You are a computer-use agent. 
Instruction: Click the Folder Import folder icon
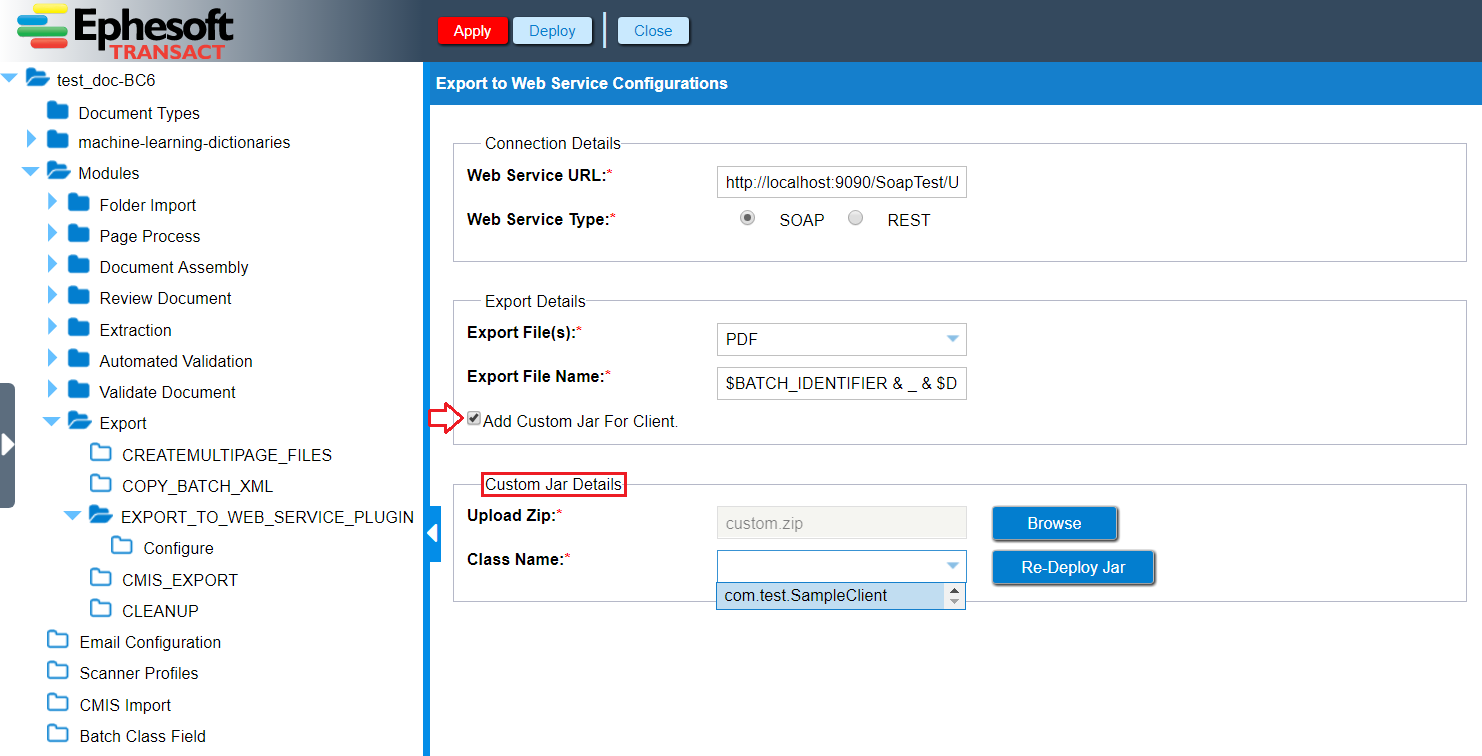pos(79,203)
